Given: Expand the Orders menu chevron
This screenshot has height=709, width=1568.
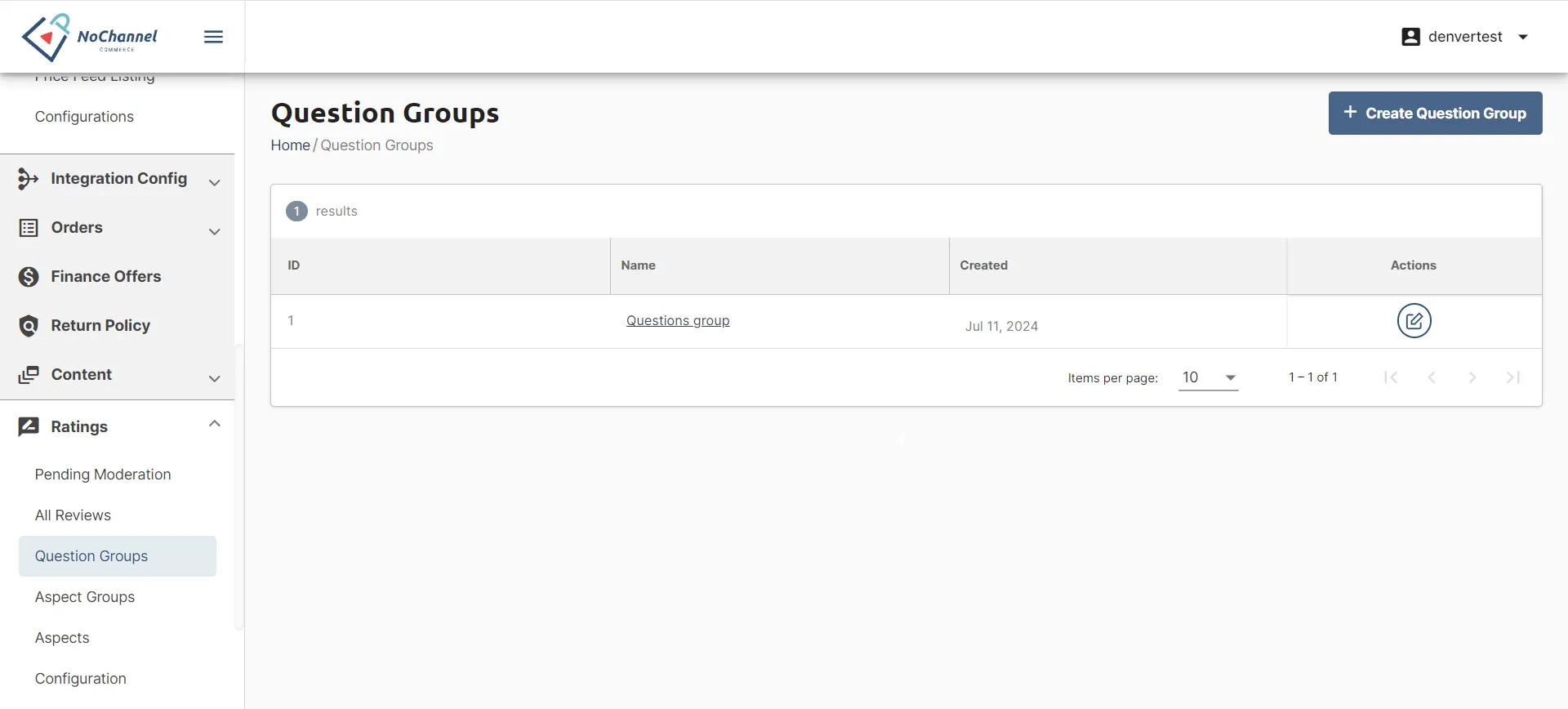Looking at the screenshot, I should tap(215, 231).
